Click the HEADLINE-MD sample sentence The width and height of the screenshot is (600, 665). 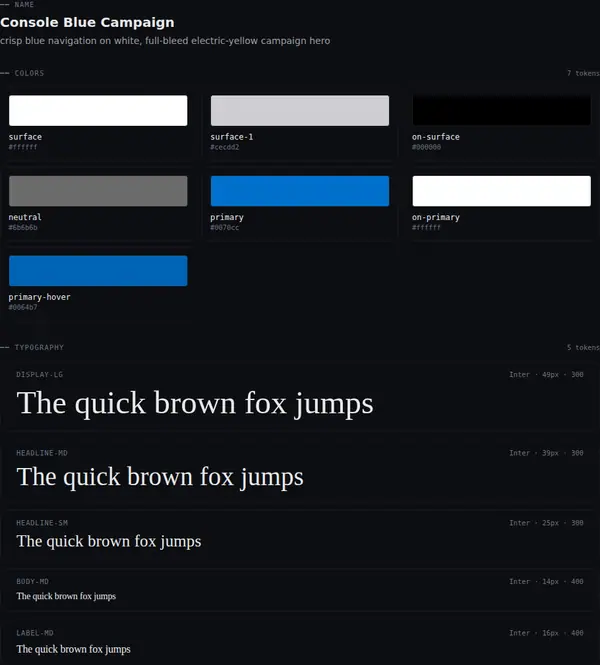pyautogui.click(x=160, y=477)
